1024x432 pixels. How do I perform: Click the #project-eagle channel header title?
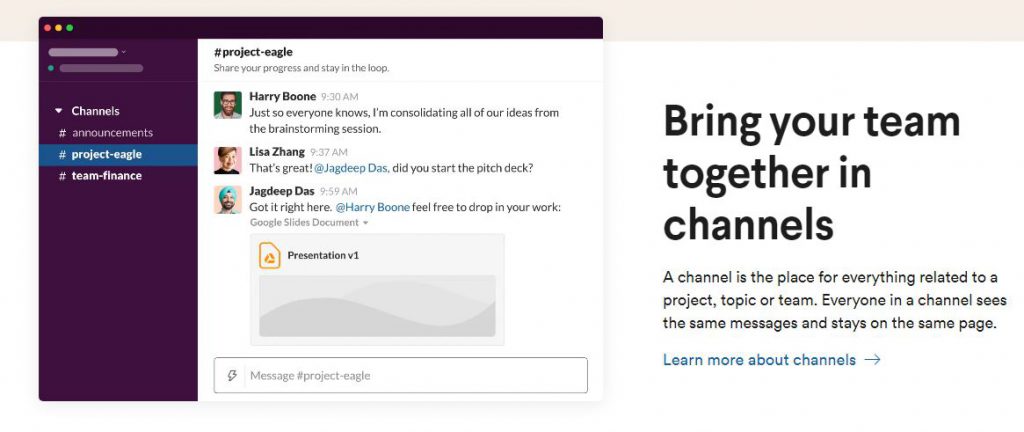point(253,52)
